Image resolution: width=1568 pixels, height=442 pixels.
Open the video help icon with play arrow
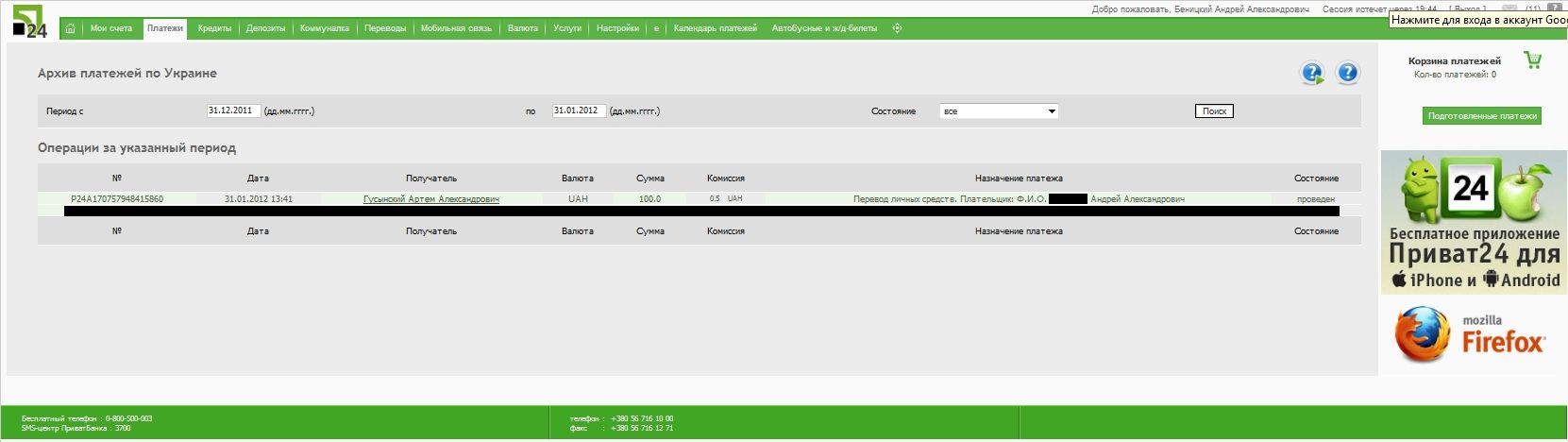pyautogui.click(x=1312, y=73)
